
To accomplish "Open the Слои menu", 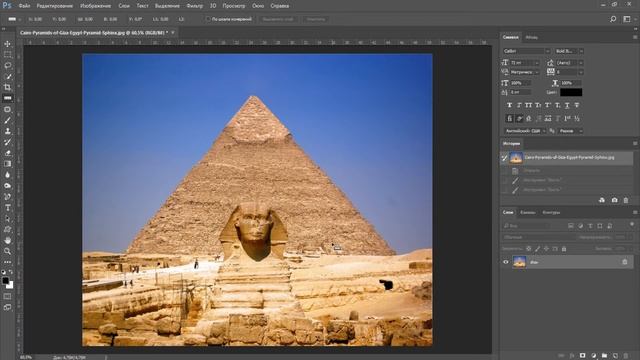I will click(x=124, y=6).
